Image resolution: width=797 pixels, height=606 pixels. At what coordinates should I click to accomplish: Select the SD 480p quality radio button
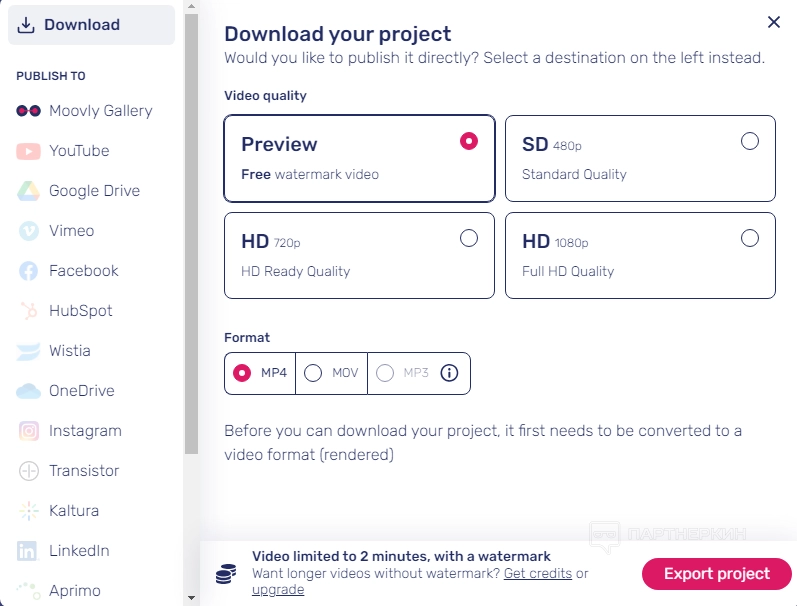pos(750,141)
